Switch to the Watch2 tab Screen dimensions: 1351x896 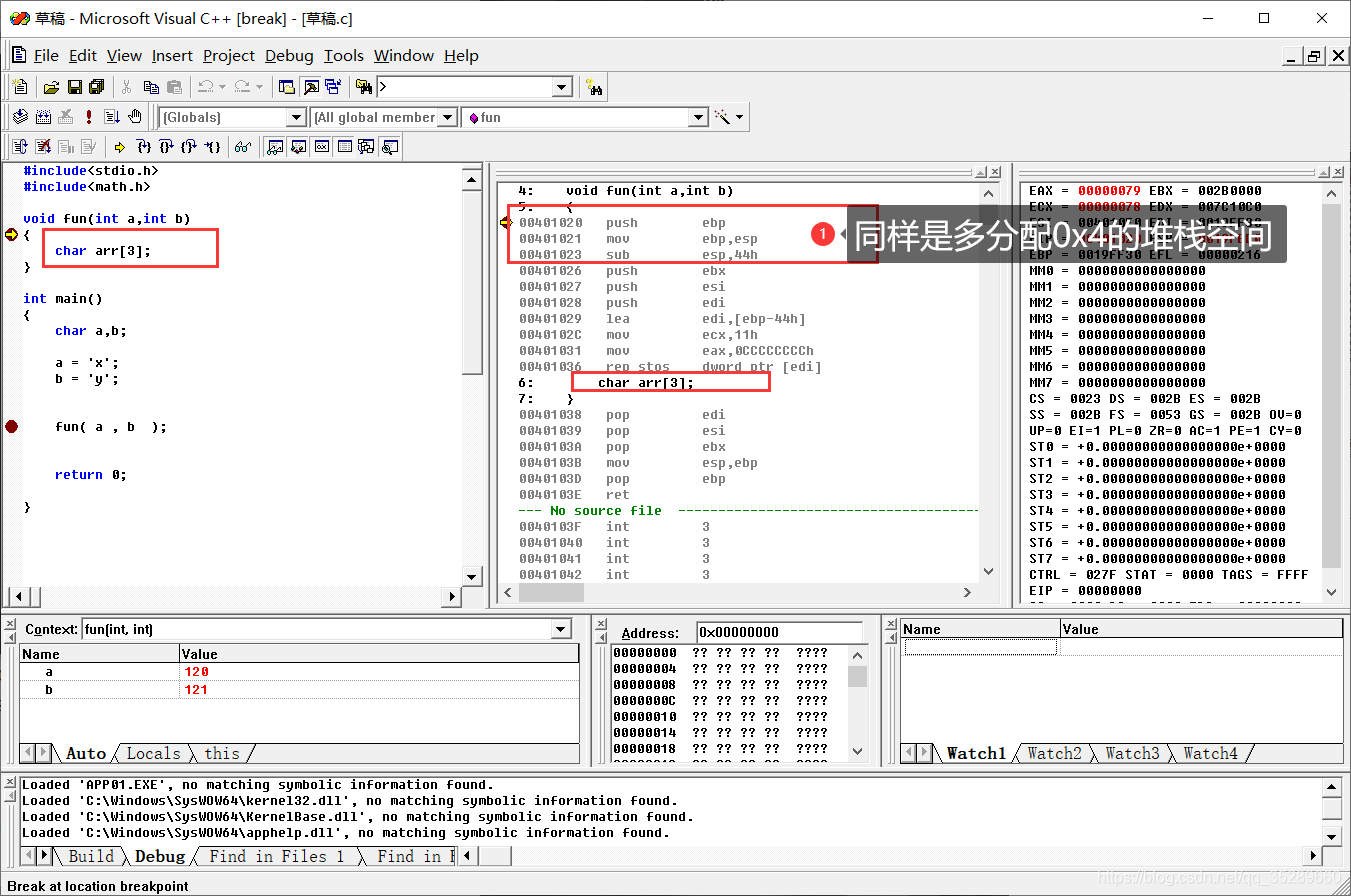[1054, 753]
